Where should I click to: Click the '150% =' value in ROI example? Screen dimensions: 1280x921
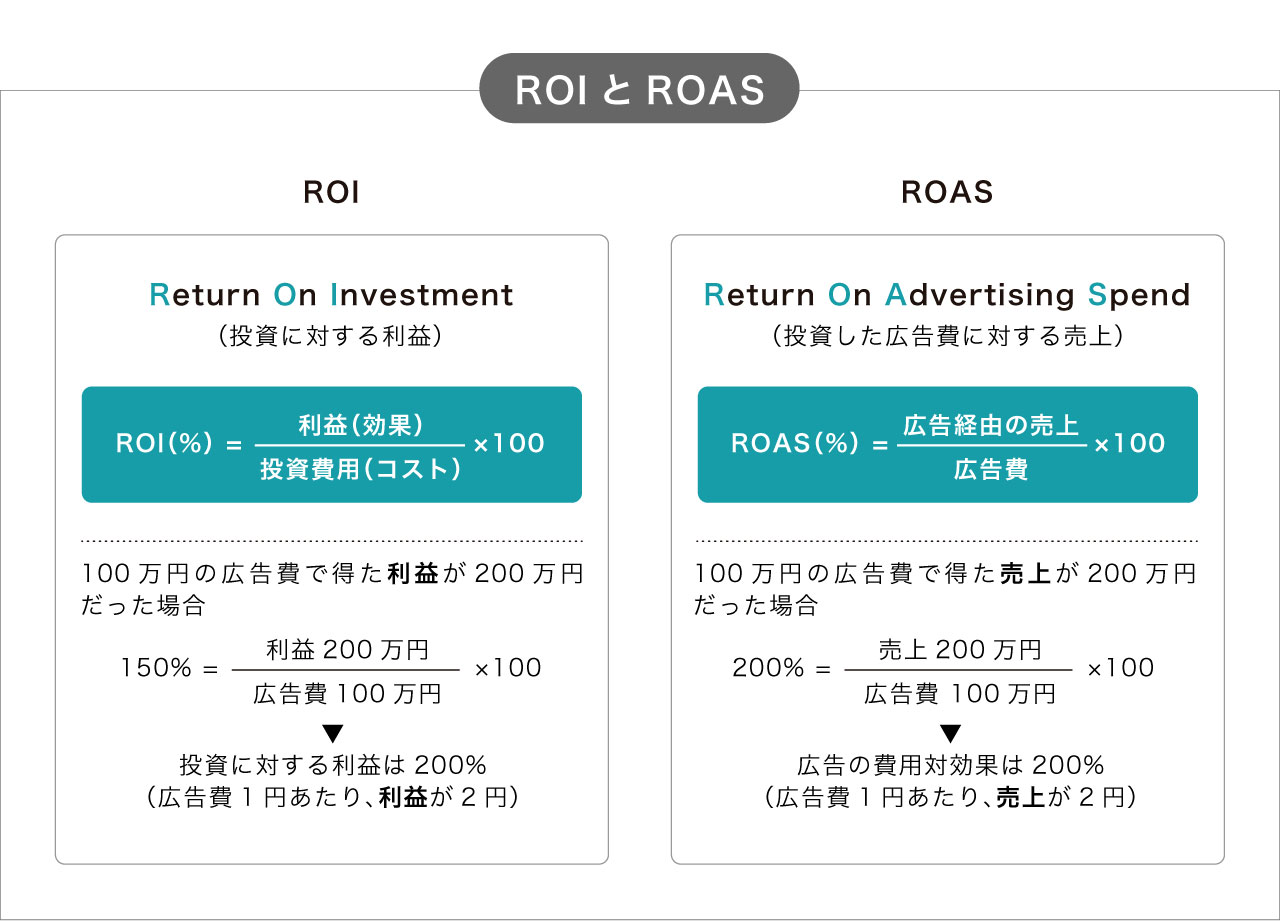click(x=169, y=668)
